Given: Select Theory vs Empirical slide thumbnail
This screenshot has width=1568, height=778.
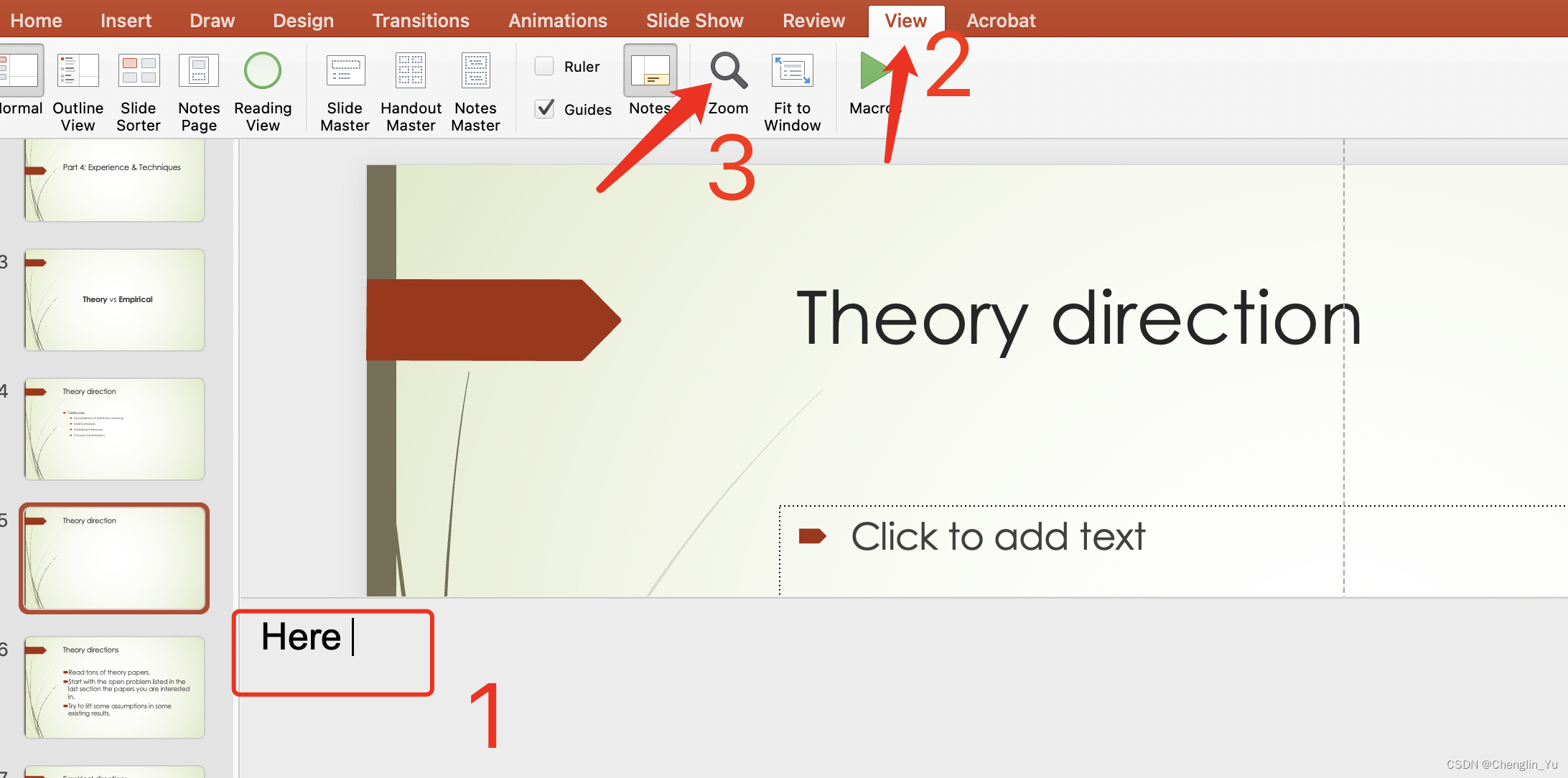Looking at the screenshot, I should pos(115,300).
